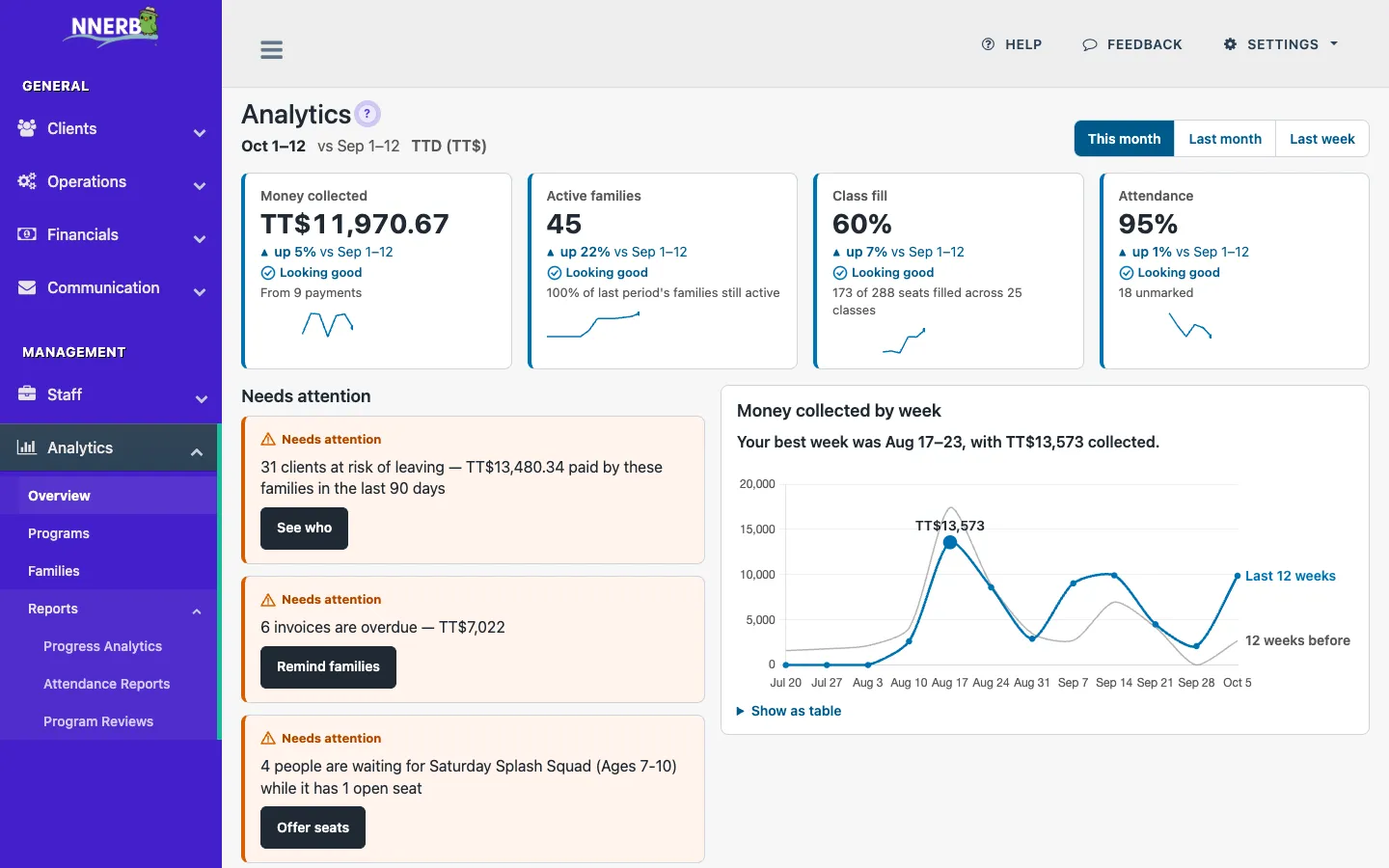Click the TT$13,573 peak chart point
1389x868 pixels.
click(950, 543)
